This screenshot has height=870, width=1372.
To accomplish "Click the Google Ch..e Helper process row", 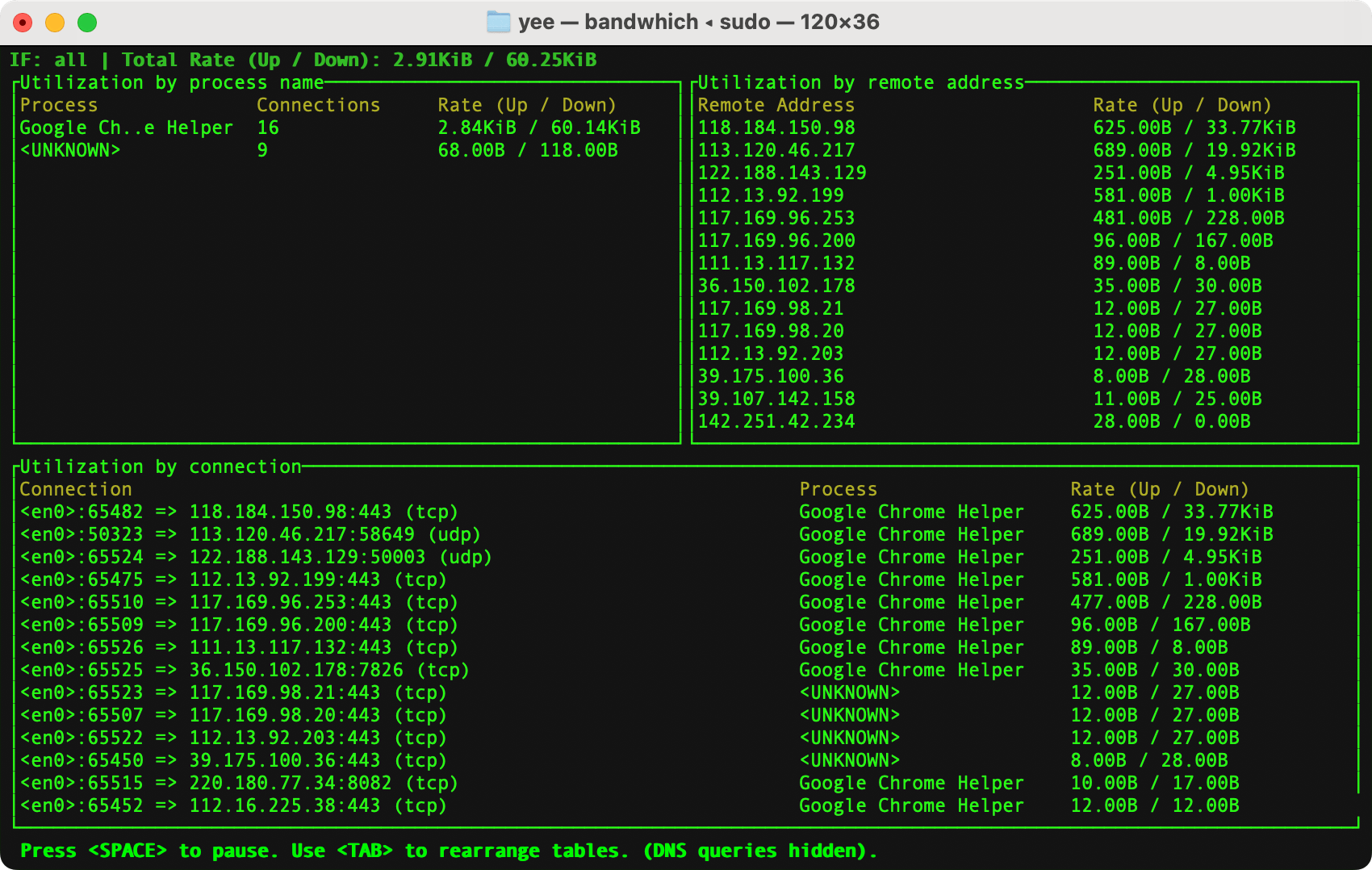I will pos(330,128).
